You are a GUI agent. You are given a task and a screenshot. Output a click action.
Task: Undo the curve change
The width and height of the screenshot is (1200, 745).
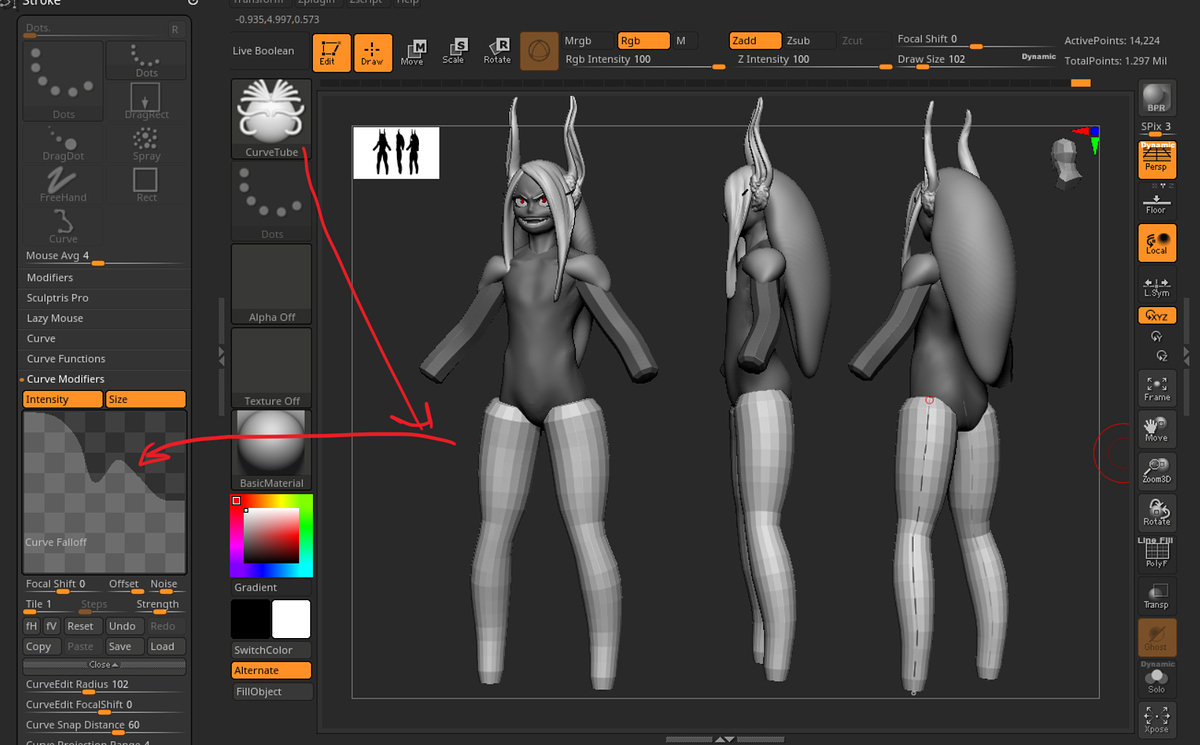point(122,626)
